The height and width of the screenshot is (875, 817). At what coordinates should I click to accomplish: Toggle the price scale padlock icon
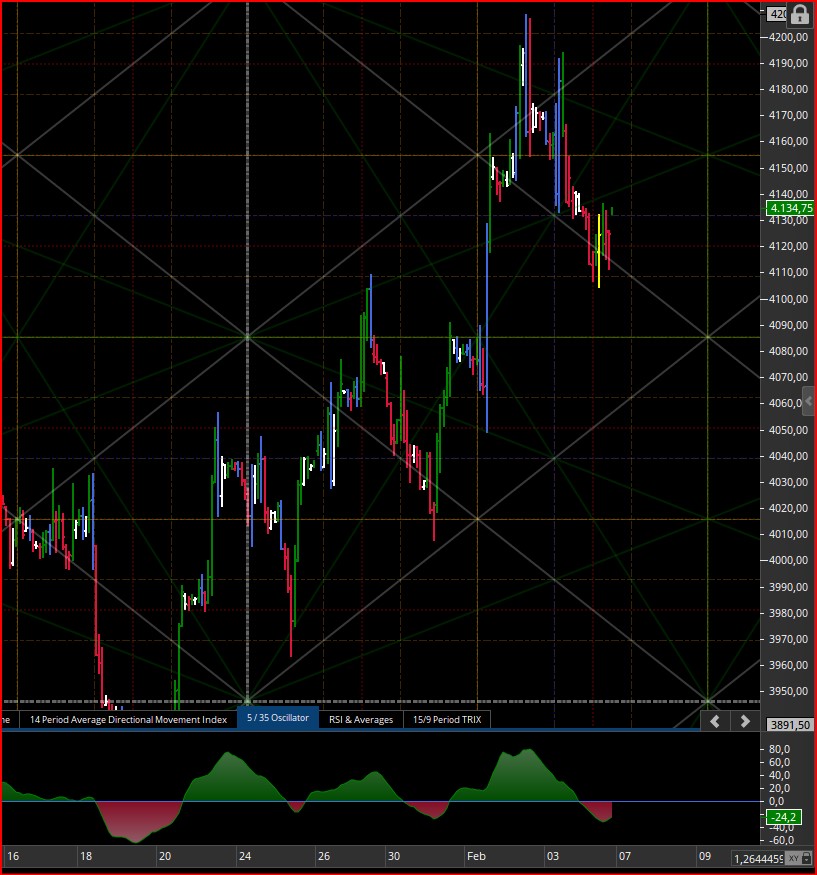[800, 15]
